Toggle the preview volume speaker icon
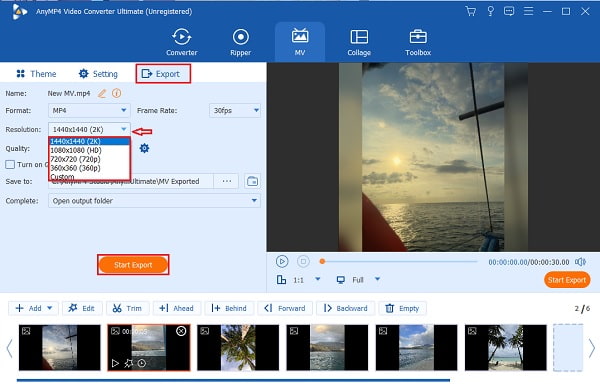 [x=580, y=262]
